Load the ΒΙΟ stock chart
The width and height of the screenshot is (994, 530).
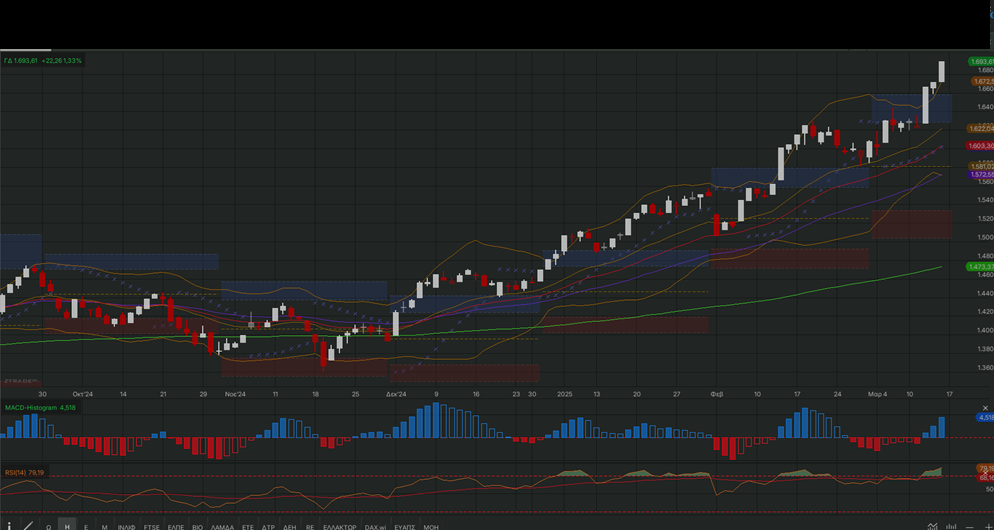coord(197,527)
